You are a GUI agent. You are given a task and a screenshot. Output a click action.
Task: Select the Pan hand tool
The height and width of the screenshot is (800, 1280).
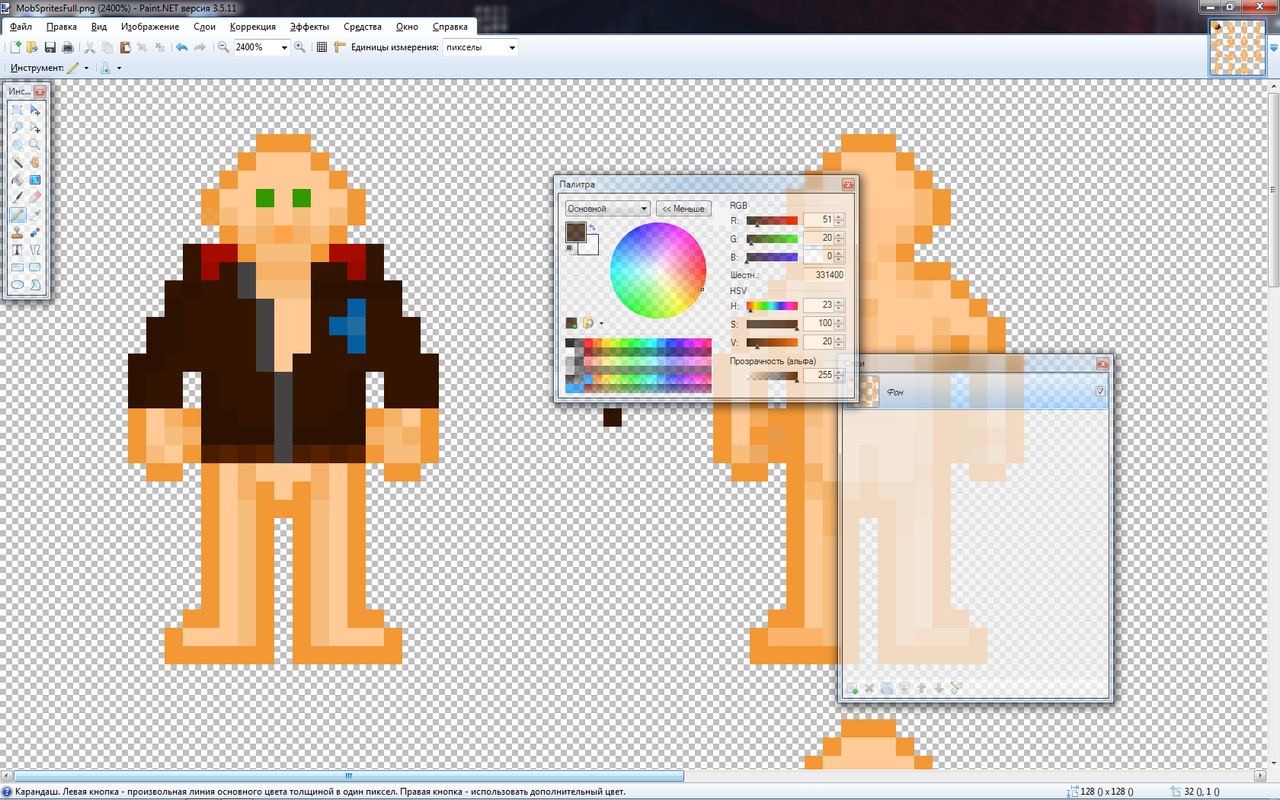tap(35, 162)
